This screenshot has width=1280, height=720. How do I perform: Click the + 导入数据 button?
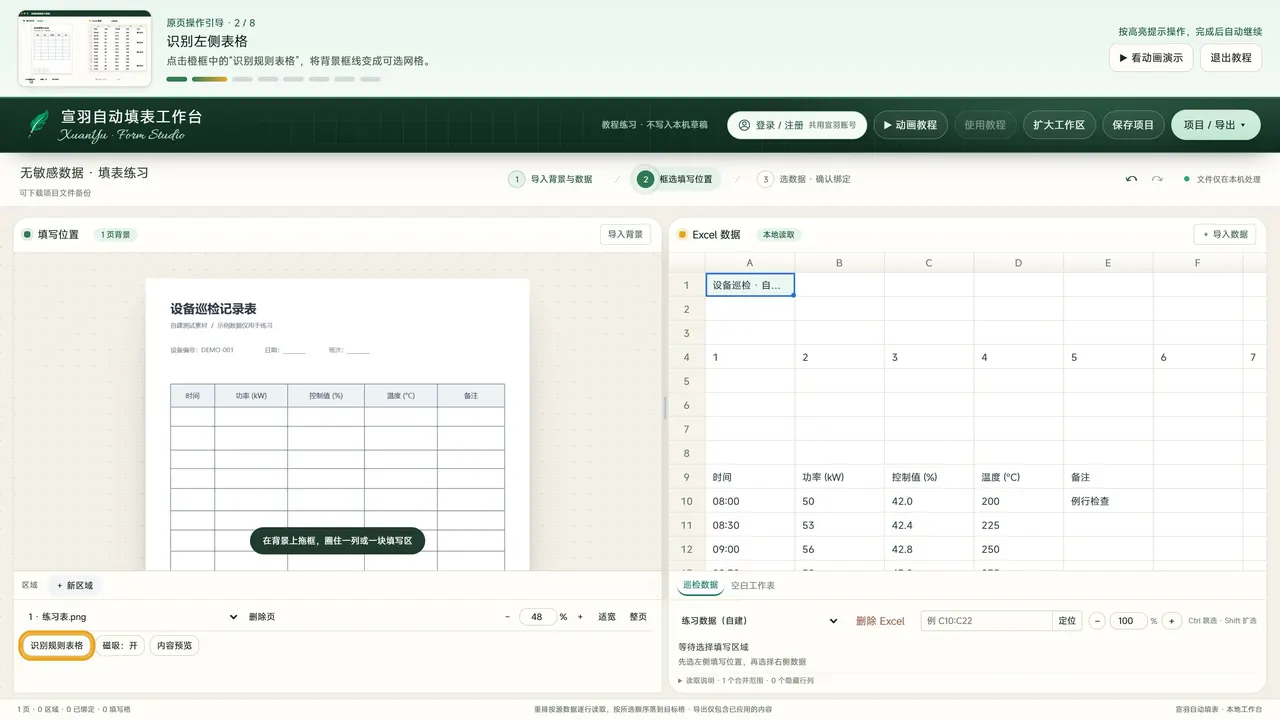[x=1225, y=234]
